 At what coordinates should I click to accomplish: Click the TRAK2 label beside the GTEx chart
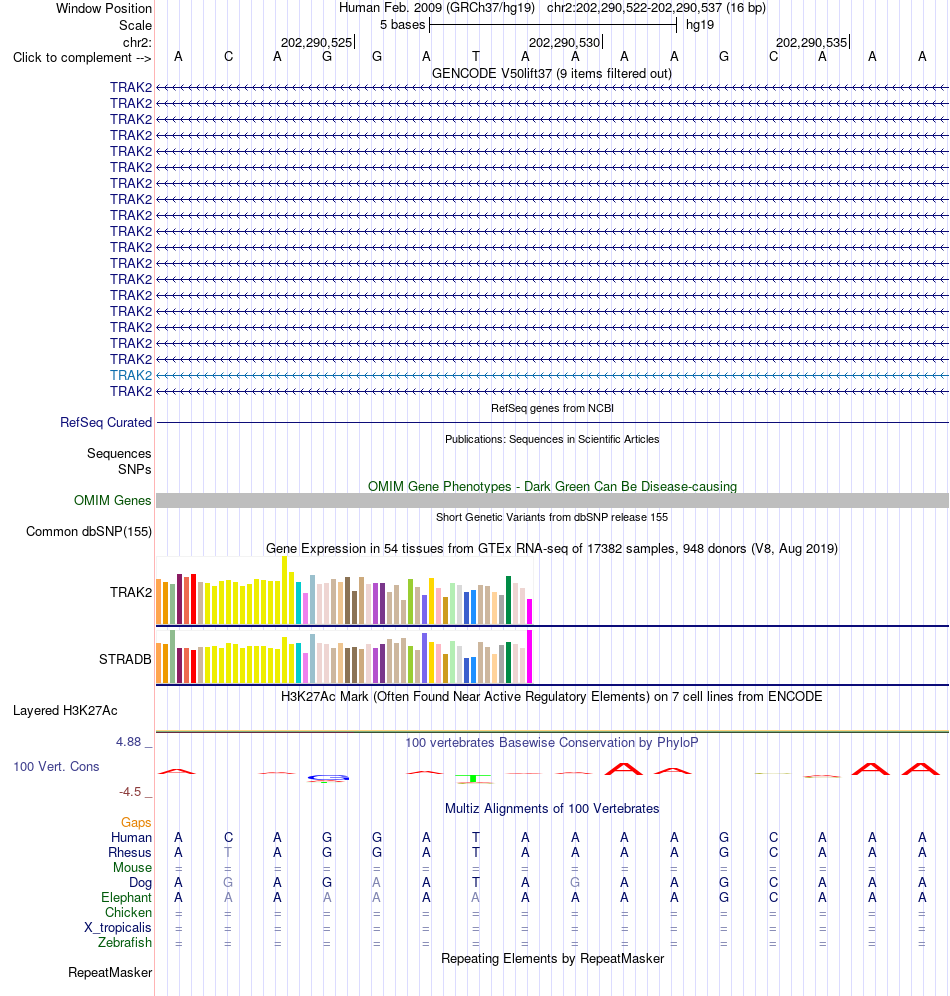(131, 593)
